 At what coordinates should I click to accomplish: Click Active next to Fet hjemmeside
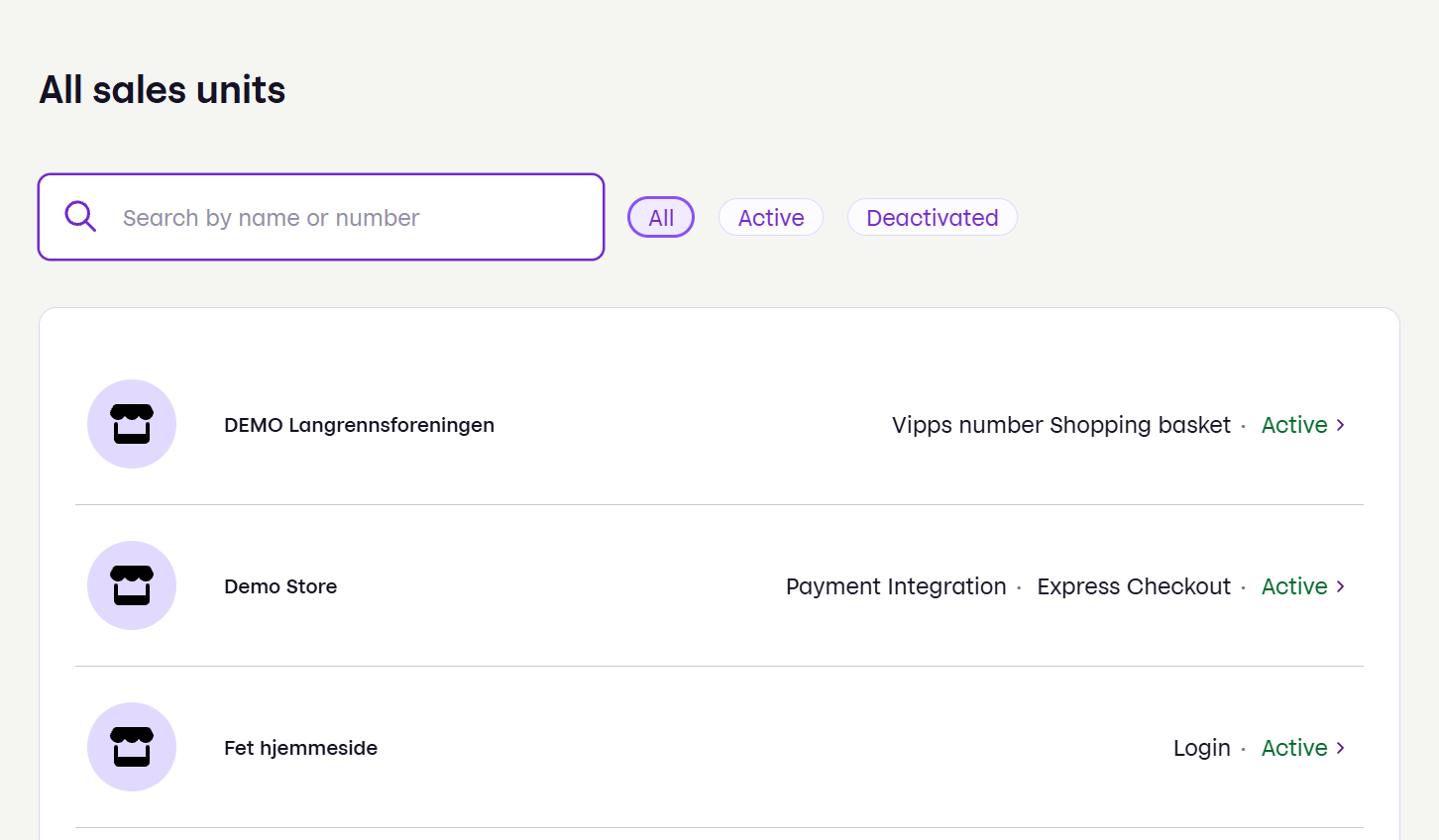click(x=1294, y=747)
